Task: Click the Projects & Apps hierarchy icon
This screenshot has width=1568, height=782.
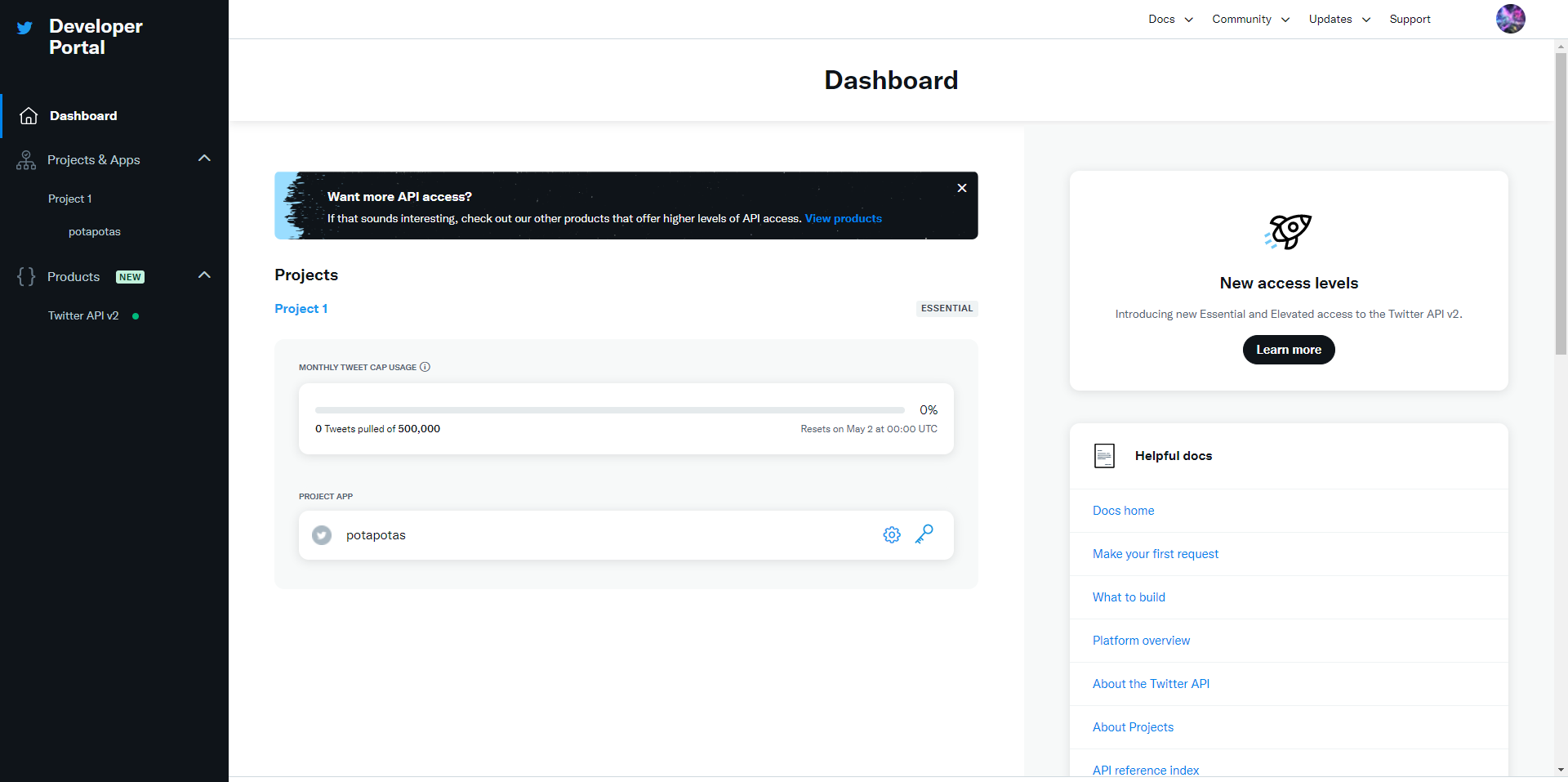Action: tap(26, 160)
